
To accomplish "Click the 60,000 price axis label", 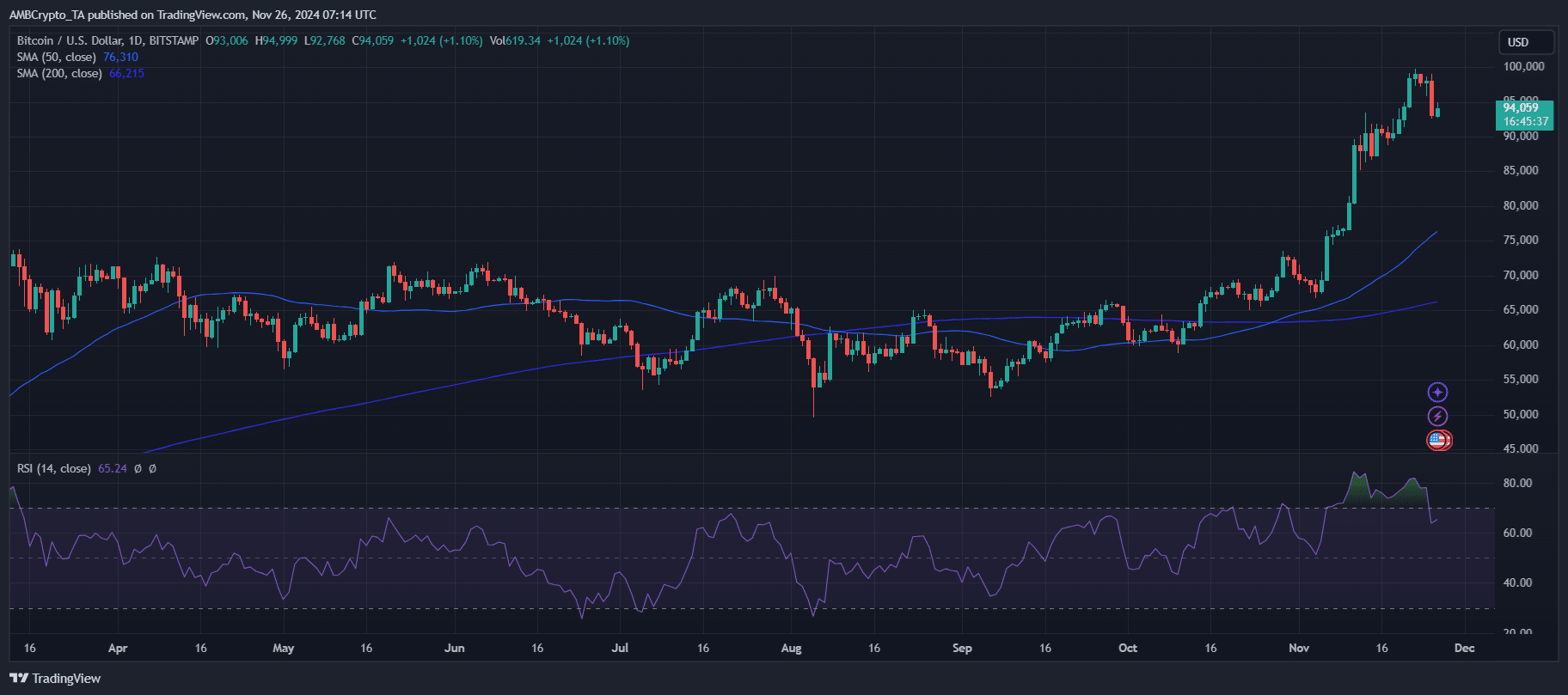I will (1521, 344).
